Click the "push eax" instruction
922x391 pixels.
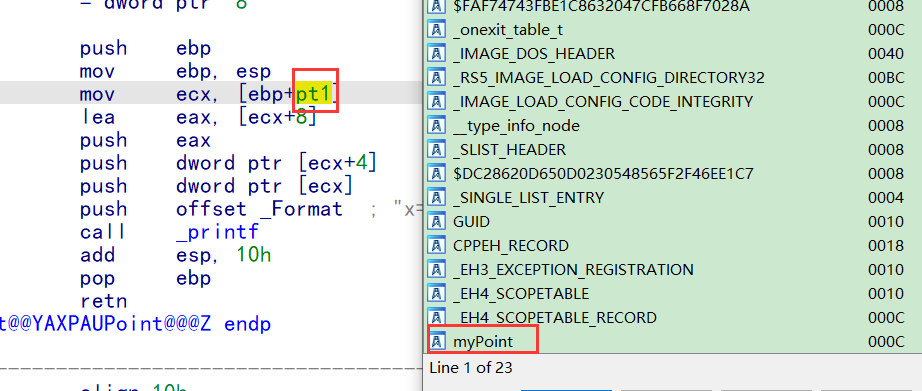tap(145, 140)
